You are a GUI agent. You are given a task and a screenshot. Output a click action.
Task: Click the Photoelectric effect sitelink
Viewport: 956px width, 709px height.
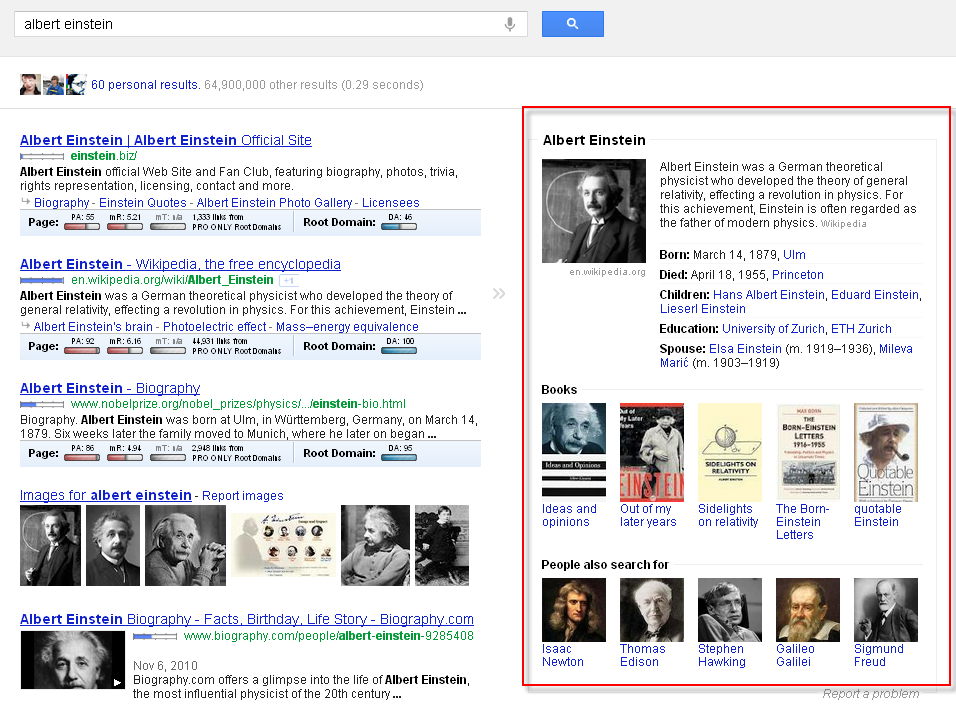pyautogui.click(x=215, y=327)
